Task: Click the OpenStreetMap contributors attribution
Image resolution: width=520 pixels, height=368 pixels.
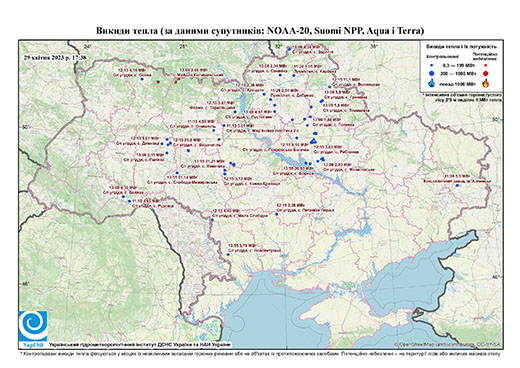Action: (447, 344)
